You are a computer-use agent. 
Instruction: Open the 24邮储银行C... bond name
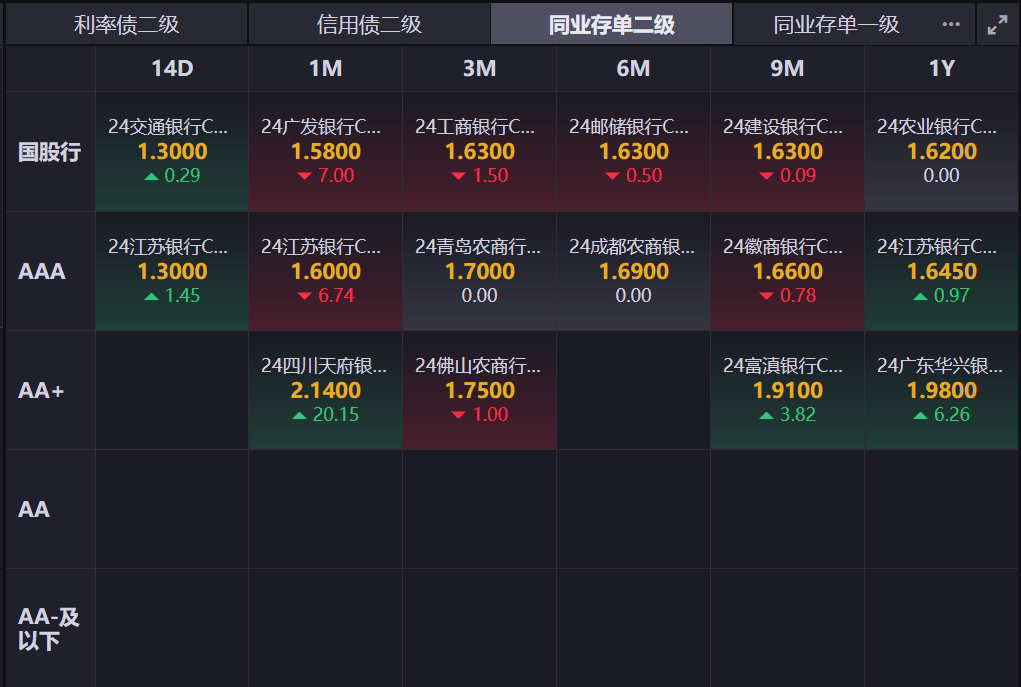[629, 126]
